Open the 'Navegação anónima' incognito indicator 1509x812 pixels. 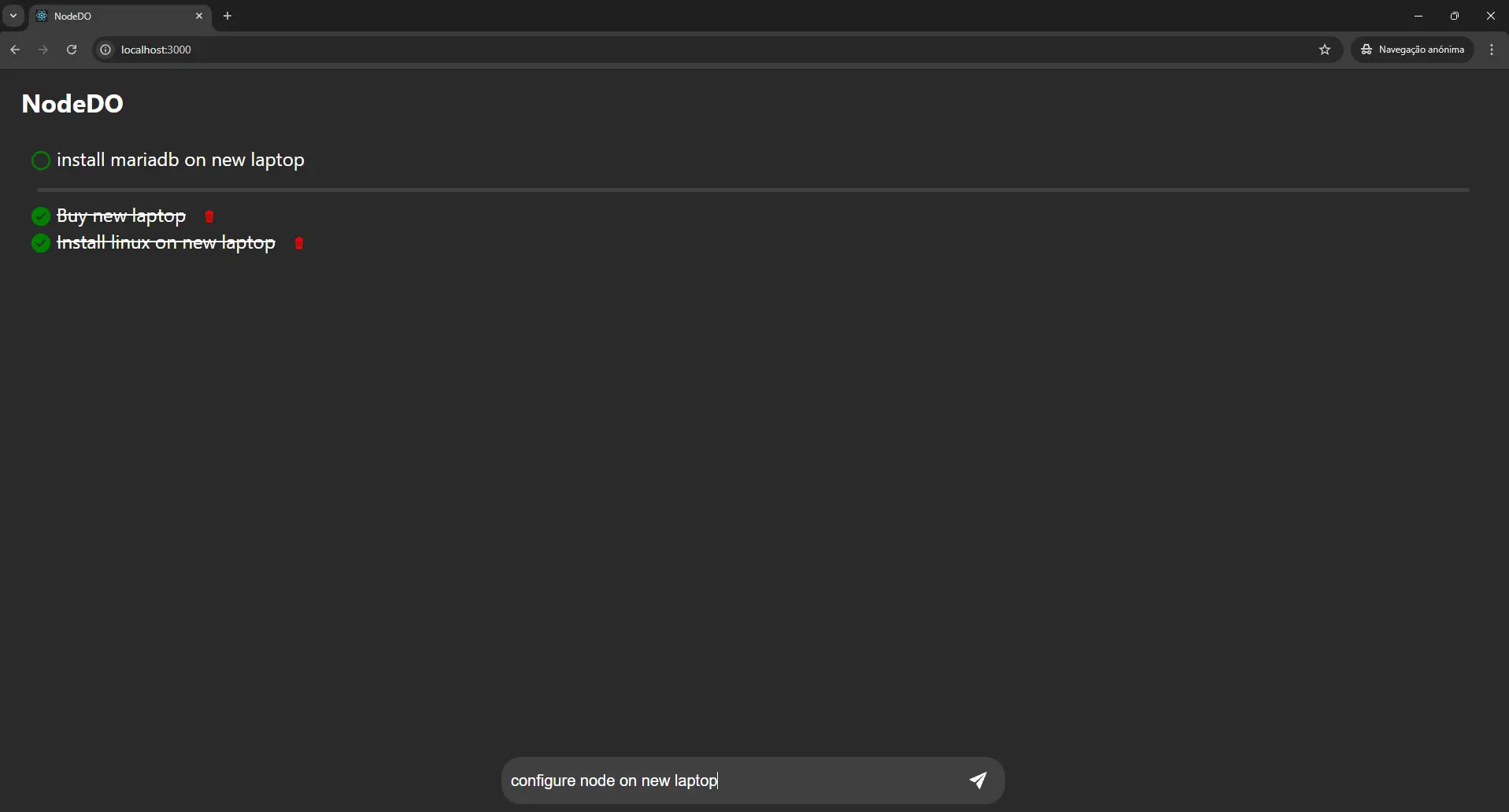[x=1413, y=50]
